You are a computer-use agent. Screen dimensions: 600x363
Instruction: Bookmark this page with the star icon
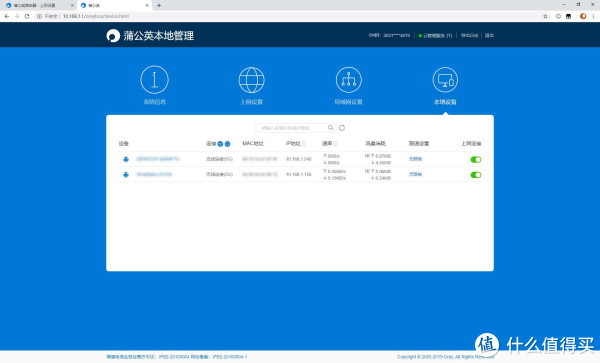click(545, 16)
